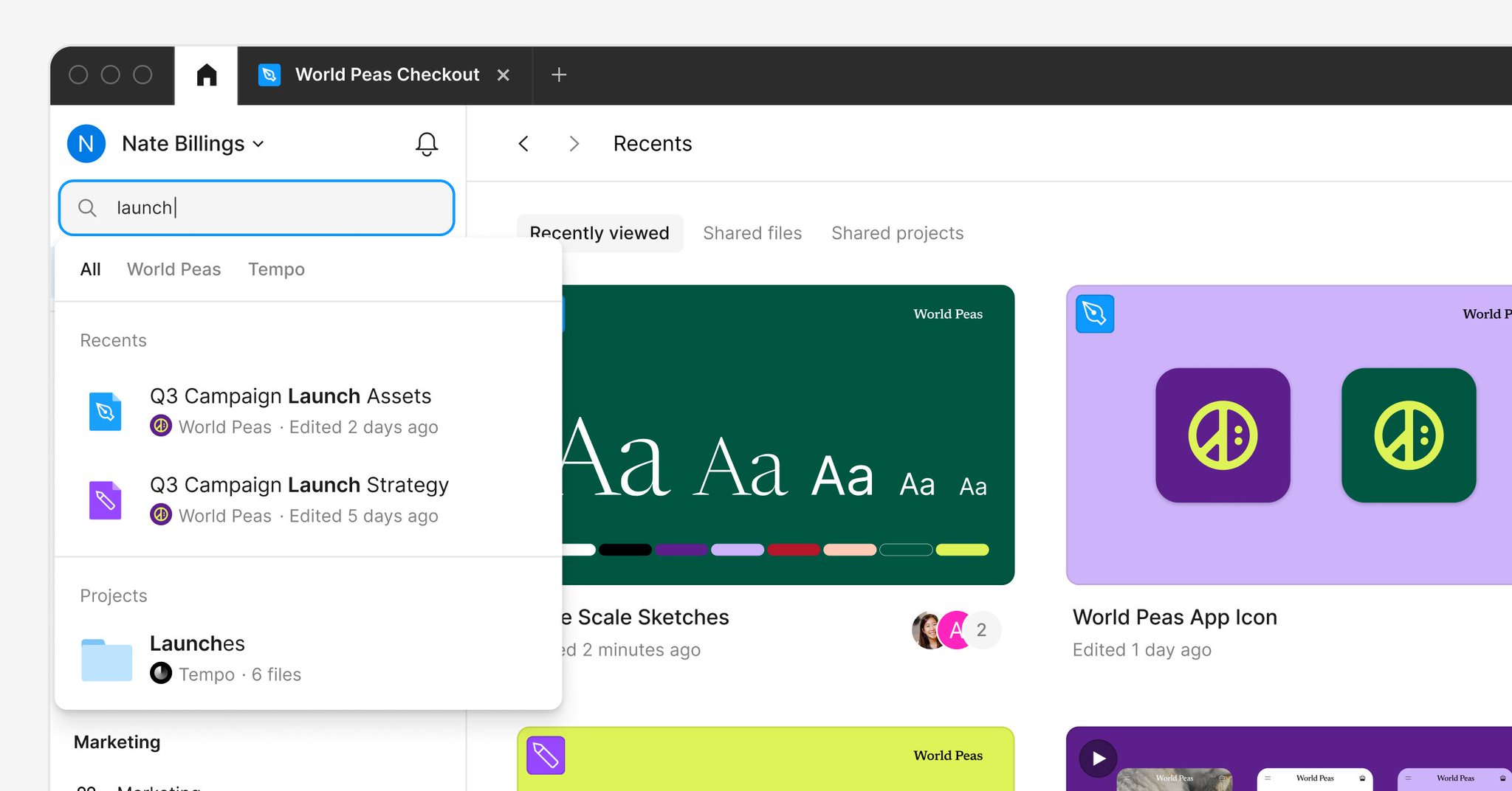Filter search results by World Peas
The width and height of the screenshot is (1512, 791).
tap(174, 269)
